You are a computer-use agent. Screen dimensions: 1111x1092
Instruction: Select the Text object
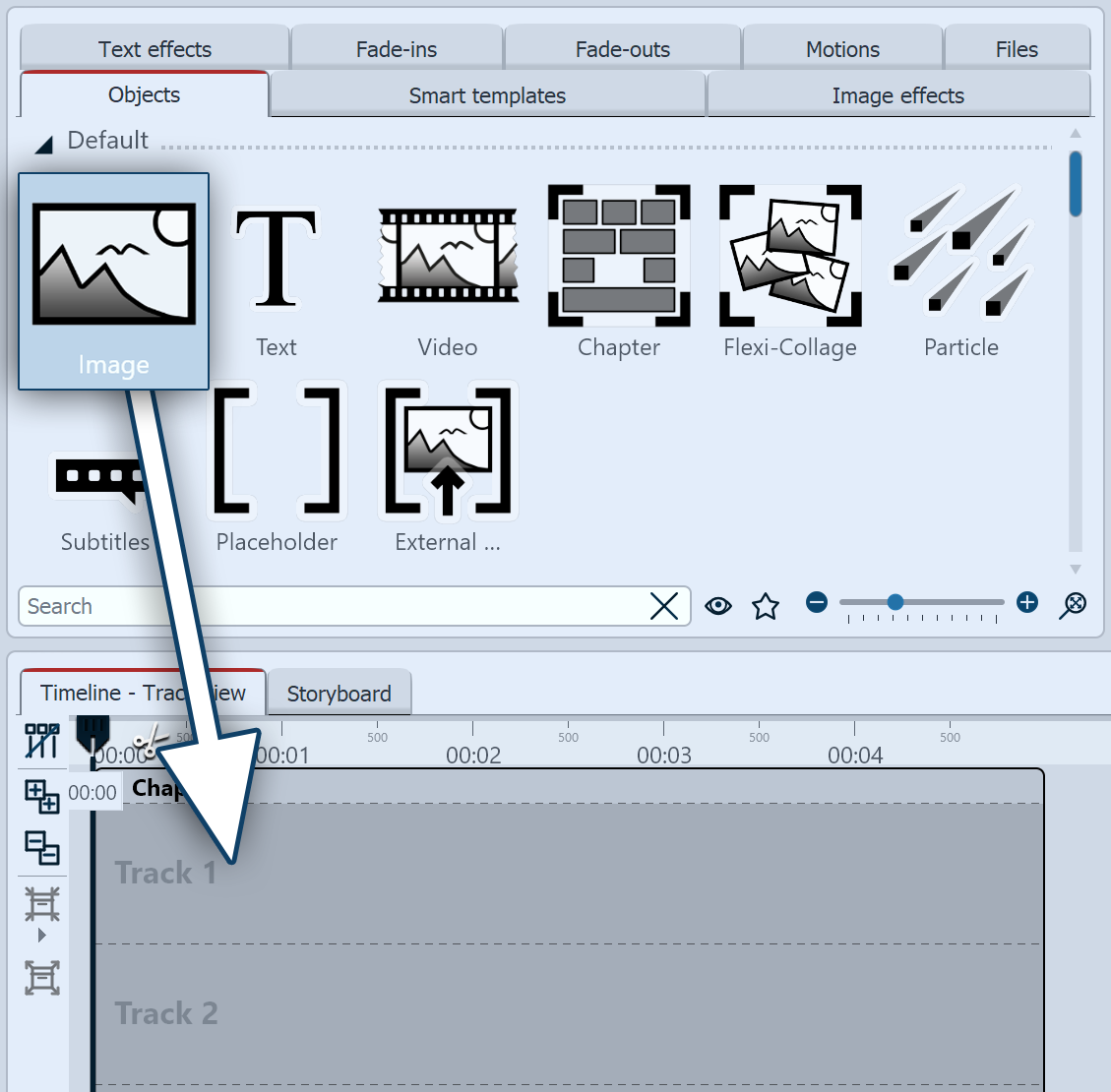(x=277, y=275)
